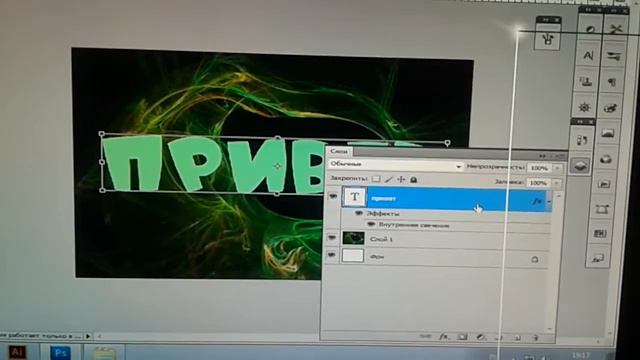Hide the Фон background layer
640x360 pixels.
pyautogui.click(x=331, y=255)
